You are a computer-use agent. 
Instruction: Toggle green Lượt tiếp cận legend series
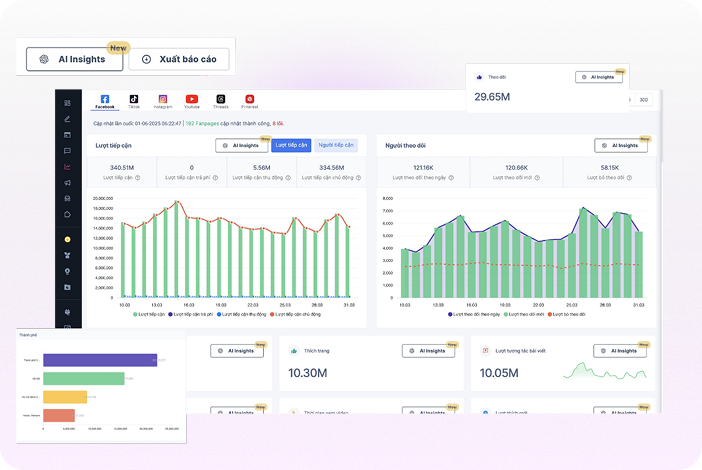pyautogui.click(x=149, y=314)
